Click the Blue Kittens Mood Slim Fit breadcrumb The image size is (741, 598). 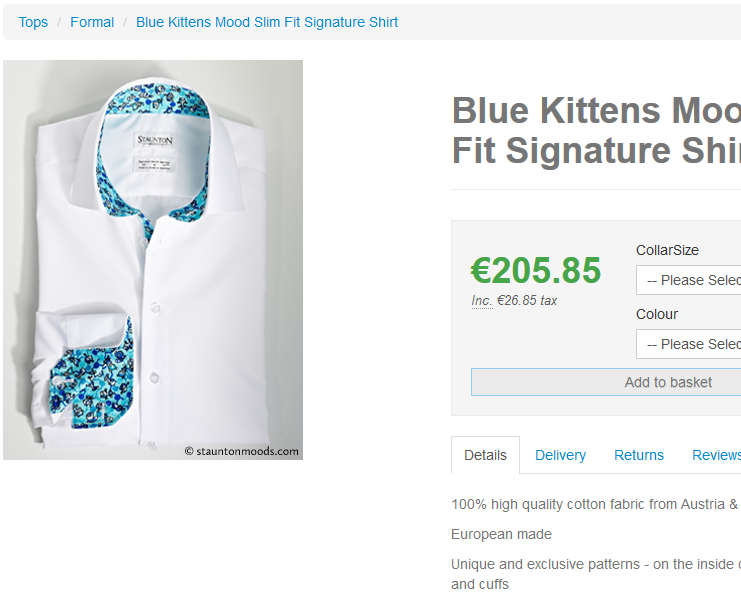(x=267, y=22)
